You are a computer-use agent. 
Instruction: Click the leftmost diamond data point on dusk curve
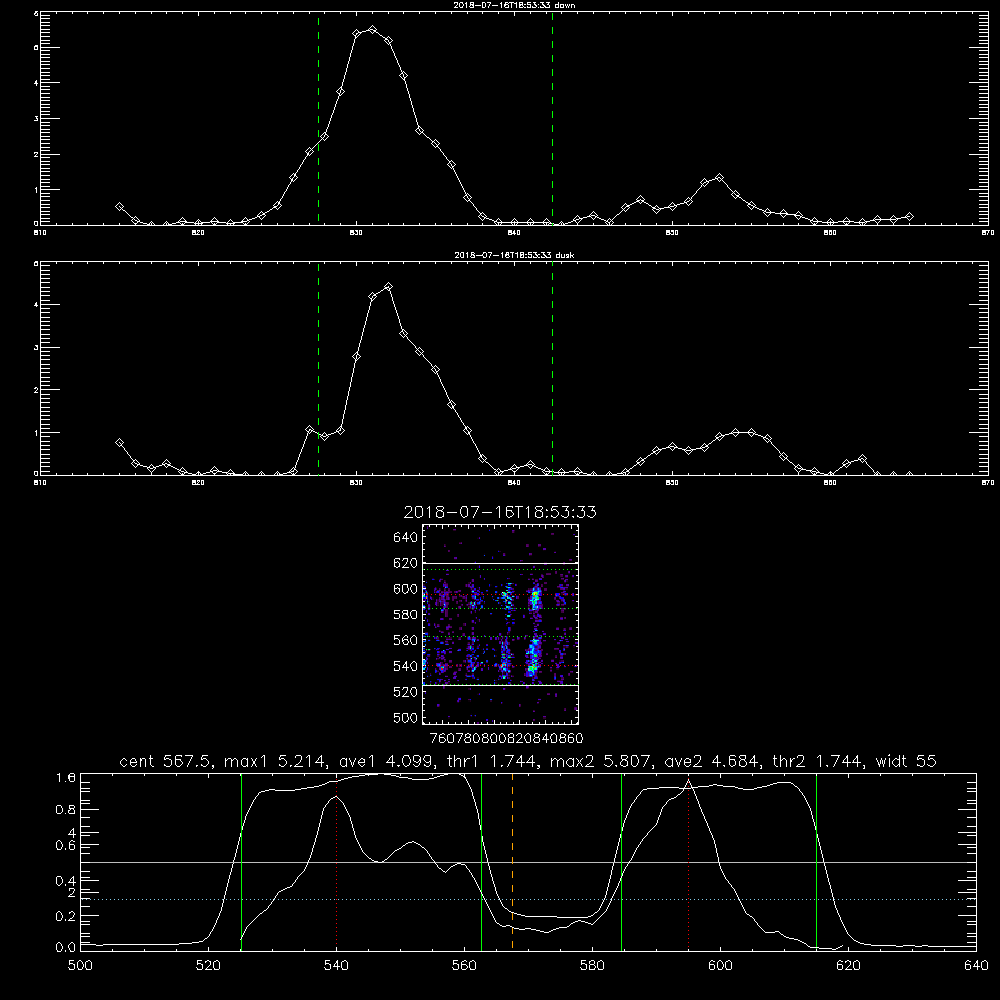coord(119,443)
